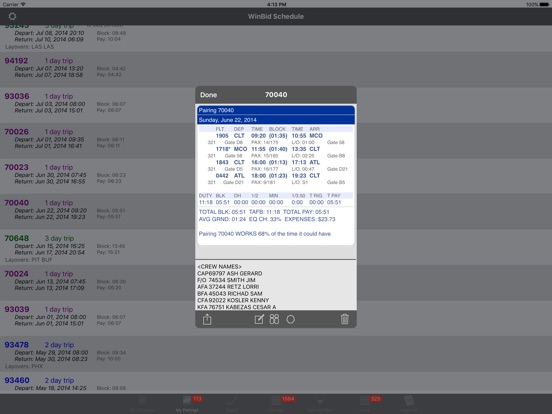552x414 pixels.
Task: Tap the DUTY 11:18 value in totals row
Action: pos(206,202)
